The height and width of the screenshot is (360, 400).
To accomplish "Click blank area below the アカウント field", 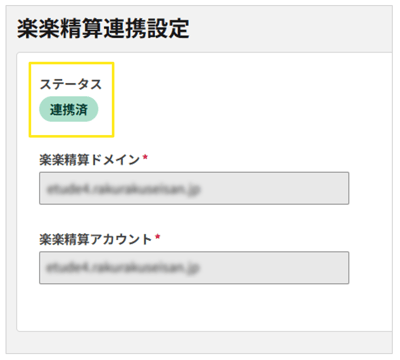I will tap(200, 307).
